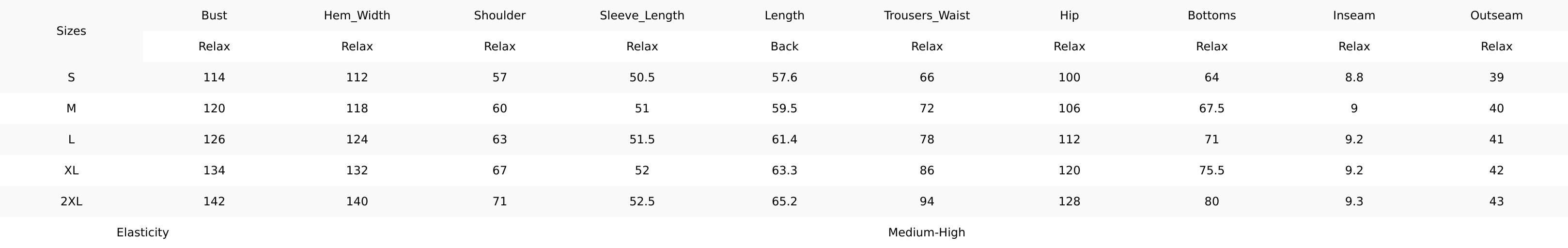Select the 8.8 Inseam value for S
1568x248 pixels.
tap(1354, 78)
